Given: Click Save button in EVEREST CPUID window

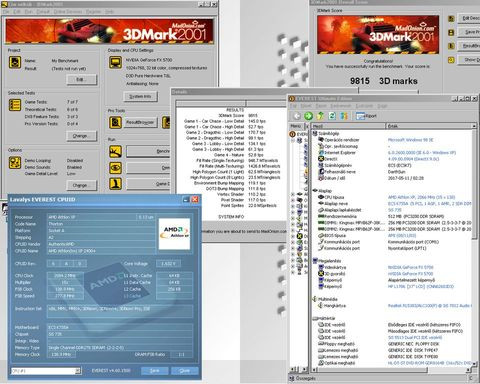Looking at the screenshot, I should (154, 371).
